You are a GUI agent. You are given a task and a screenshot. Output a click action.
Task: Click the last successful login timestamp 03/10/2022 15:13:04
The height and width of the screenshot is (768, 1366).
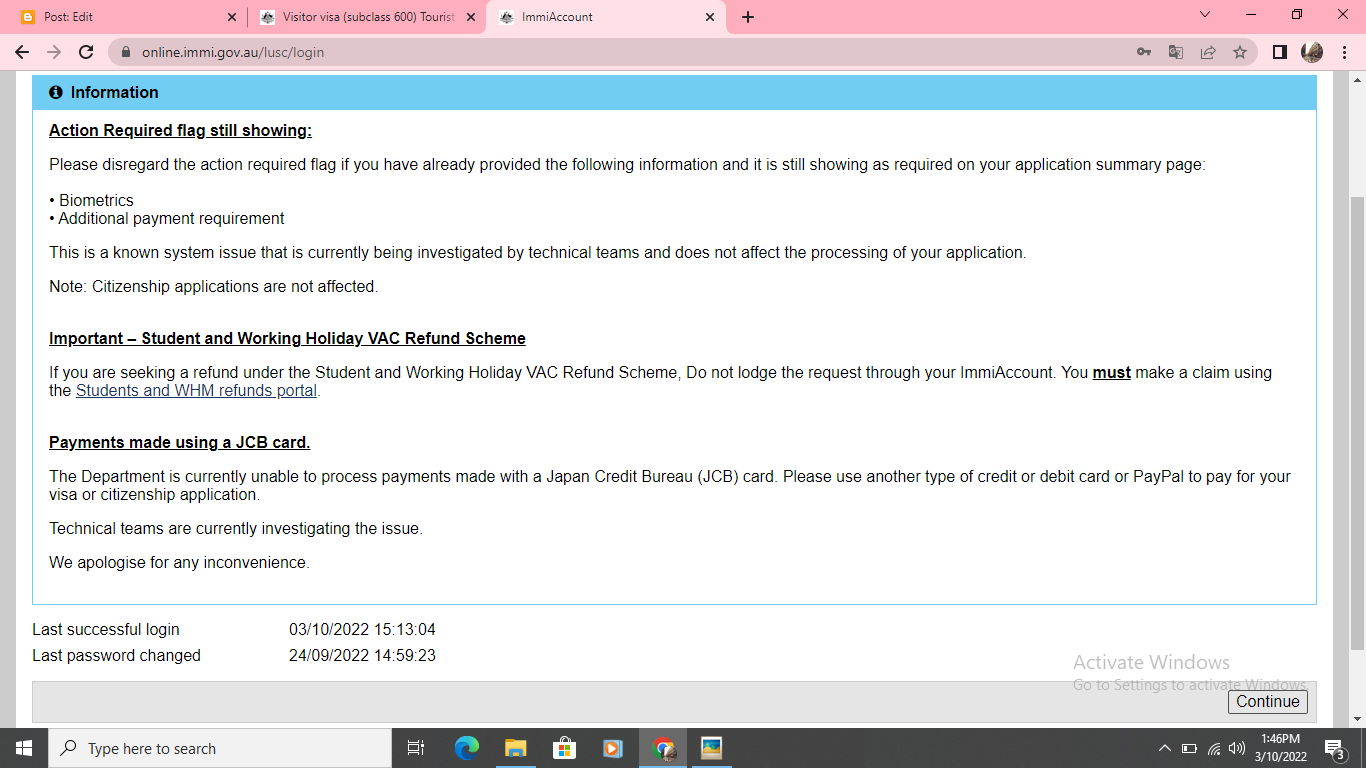[362, 630]
